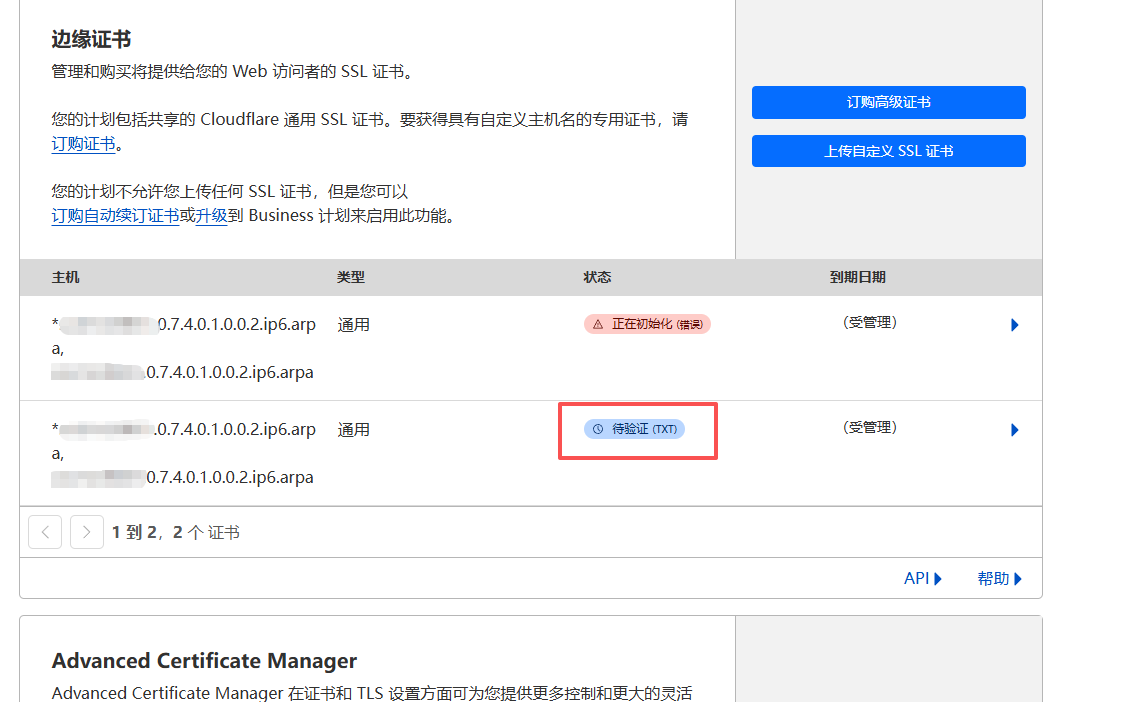Click the 上传自定义 SSL 证书 button
The height and width of the screenshot is (702, 1138).
coord(888,151)
